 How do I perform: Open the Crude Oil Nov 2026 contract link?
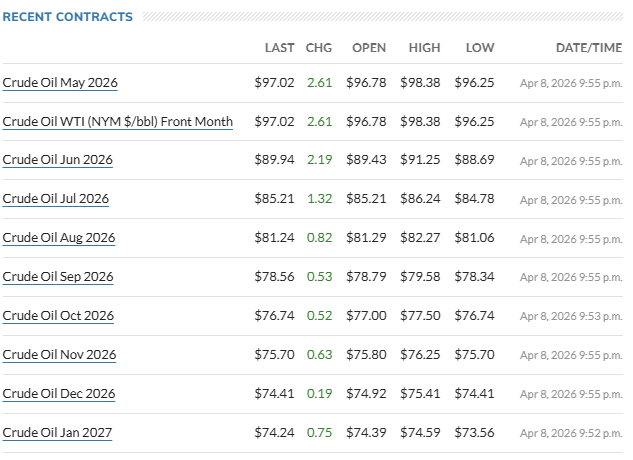[59, 355]
